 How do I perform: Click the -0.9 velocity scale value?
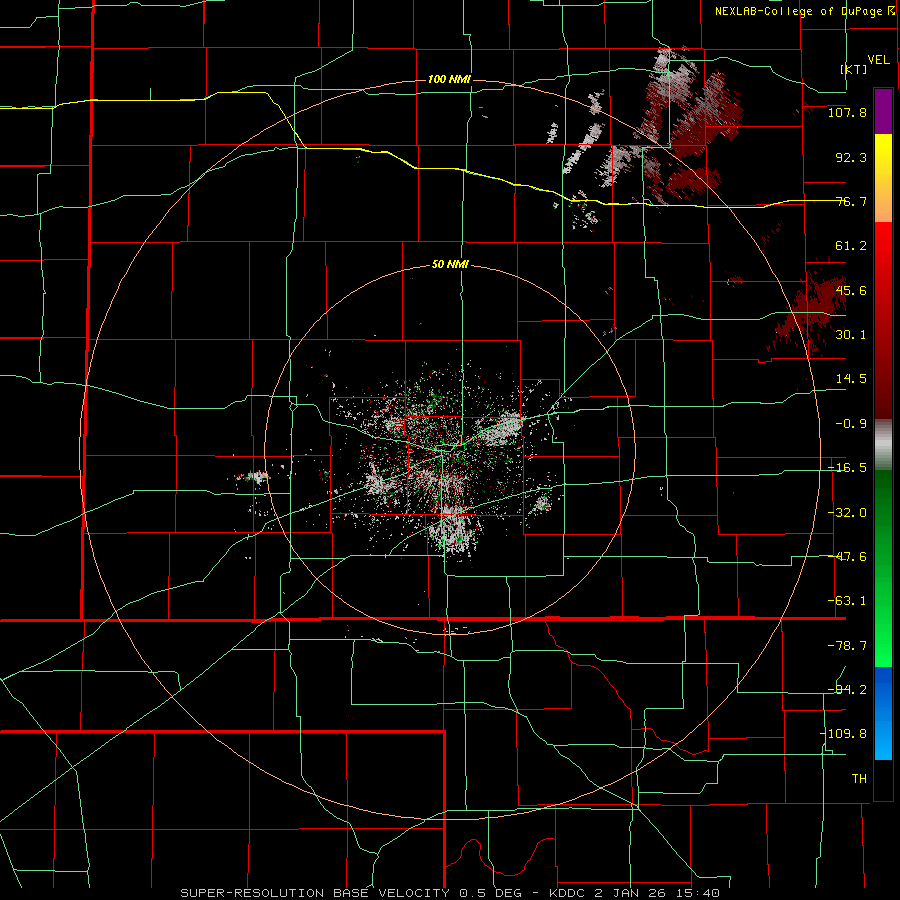[851, 424]
